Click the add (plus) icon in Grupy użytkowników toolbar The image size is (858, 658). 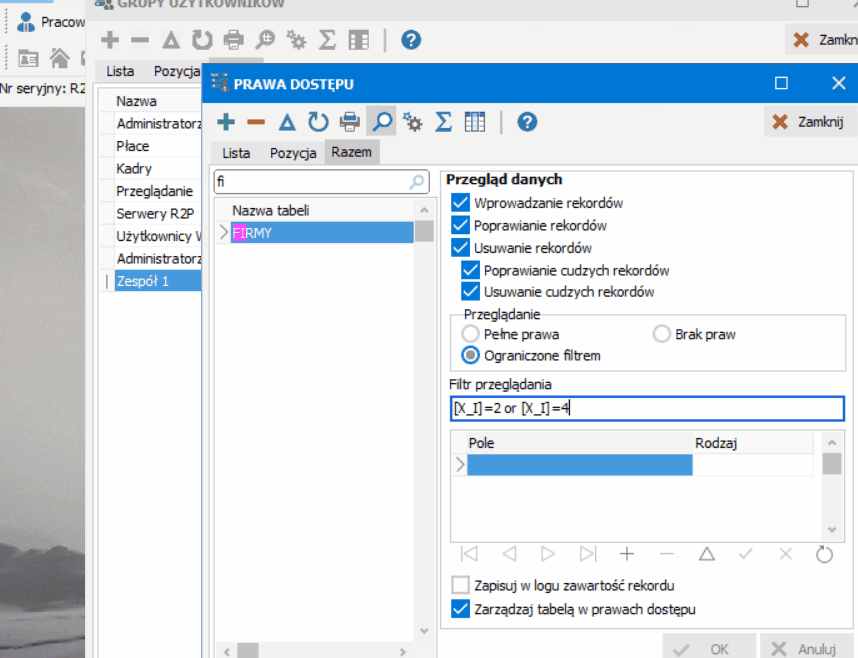[110, 40]
